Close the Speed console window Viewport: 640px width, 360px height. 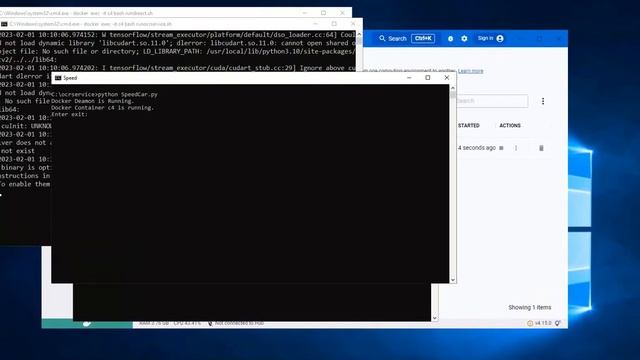[x=447, y=78]
